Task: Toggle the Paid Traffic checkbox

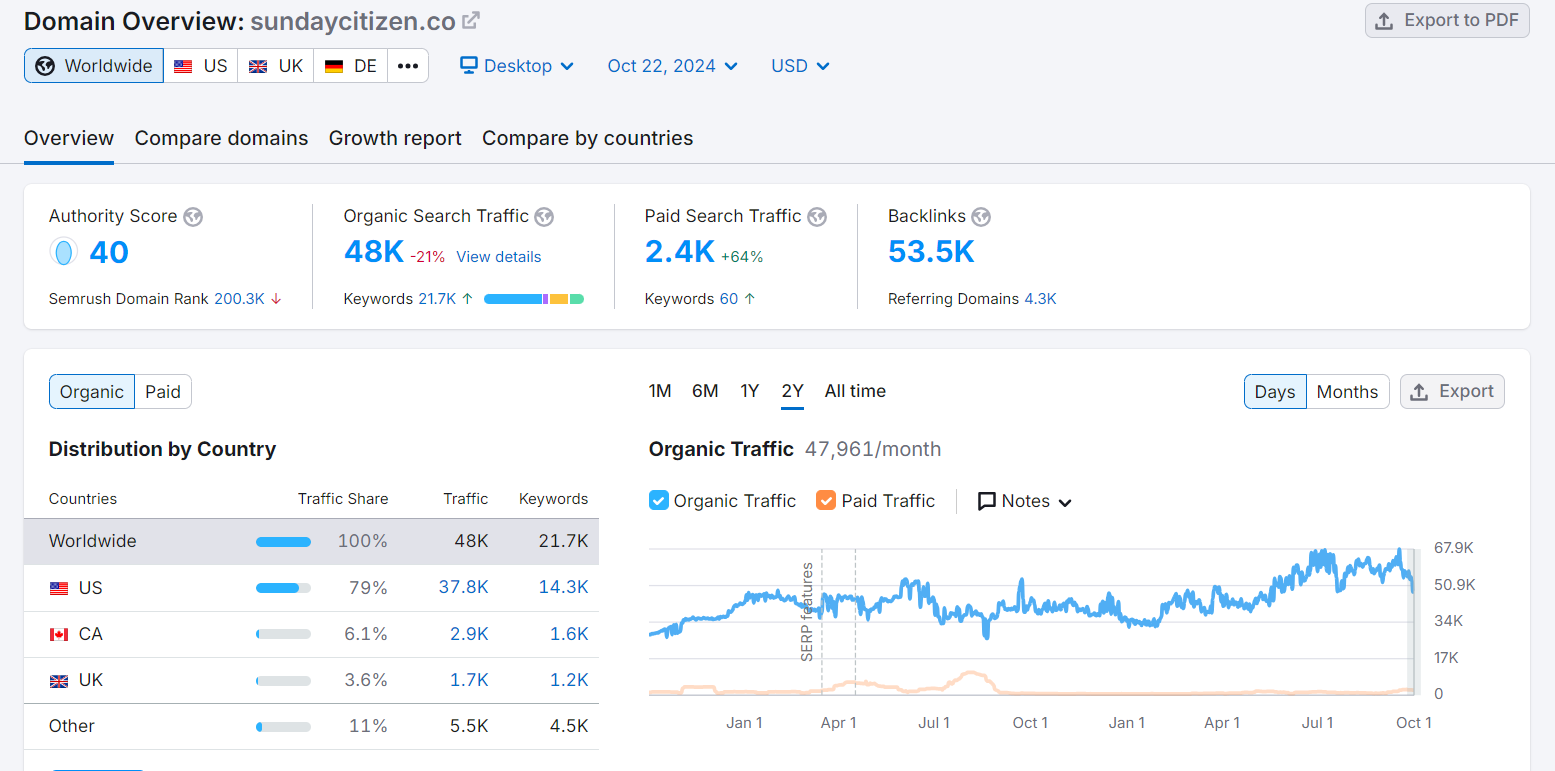Action: point(826,501)
